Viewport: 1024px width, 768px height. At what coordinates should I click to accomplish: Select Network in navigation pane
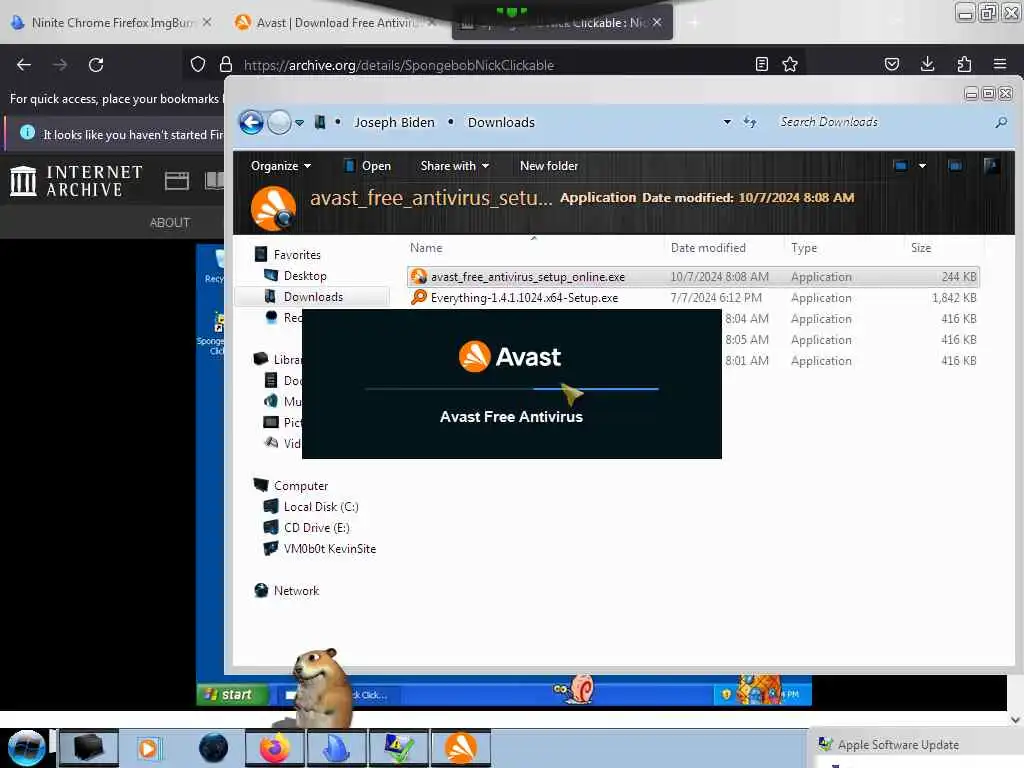[x=287, y=590]
